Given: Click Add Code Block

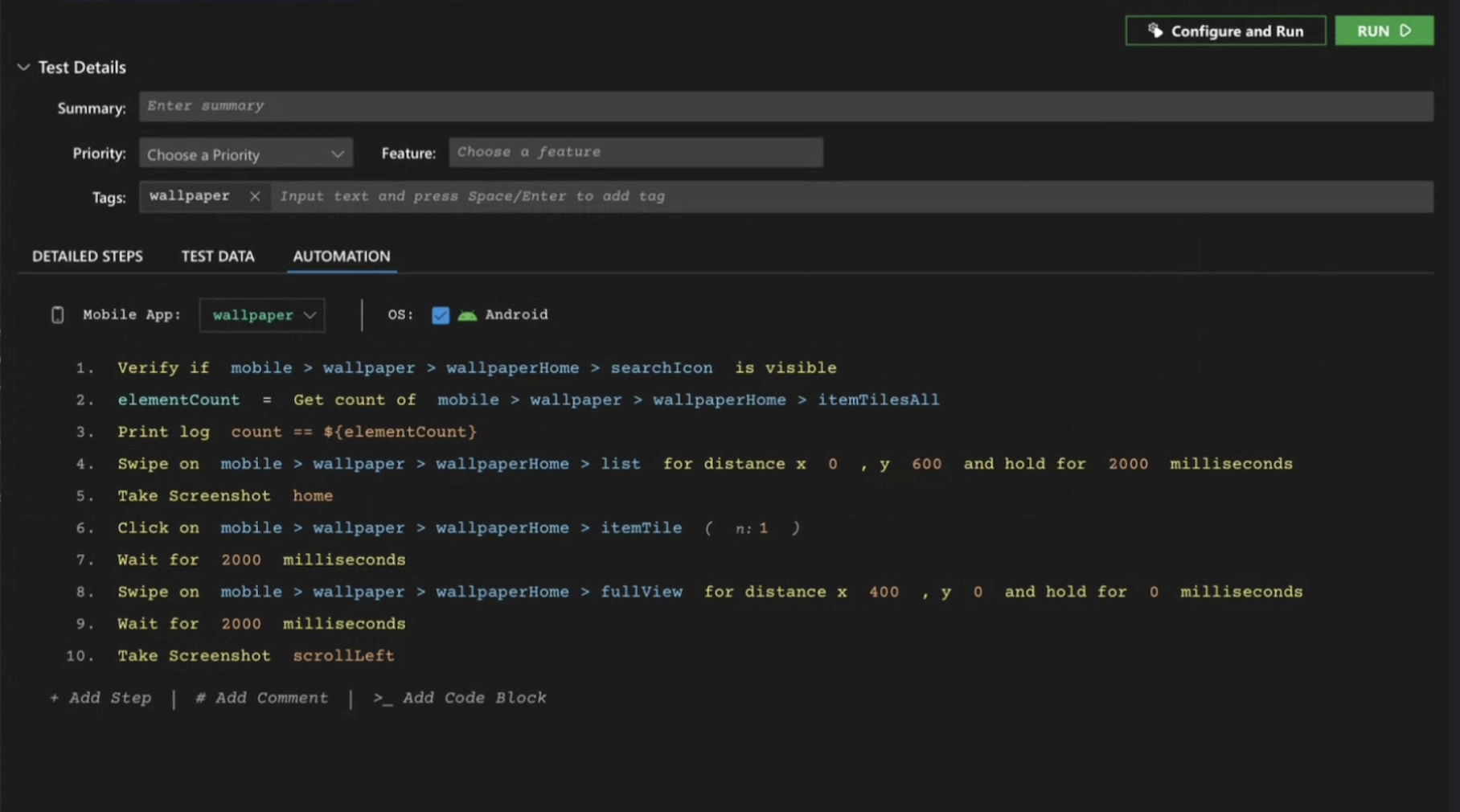Looking at the screenshot, I should [460, 698].
